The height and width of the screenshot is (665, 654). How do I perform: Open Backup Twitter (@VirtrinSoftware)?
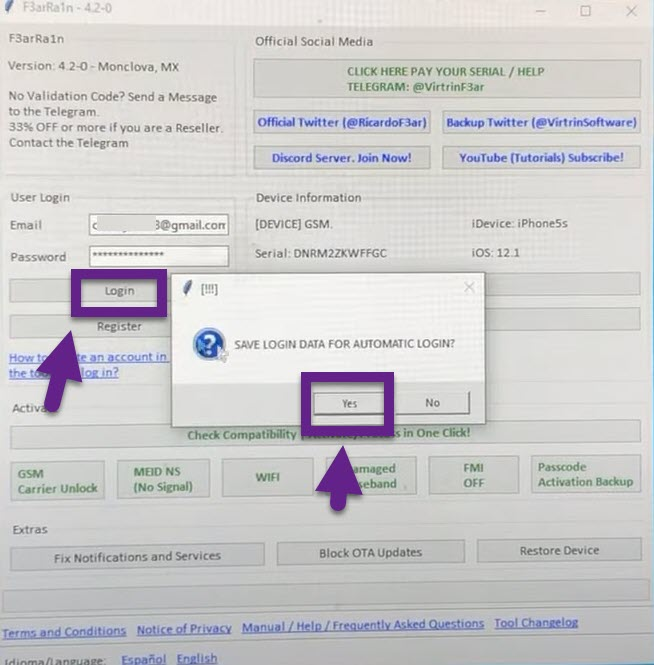(x=541, y=123)
